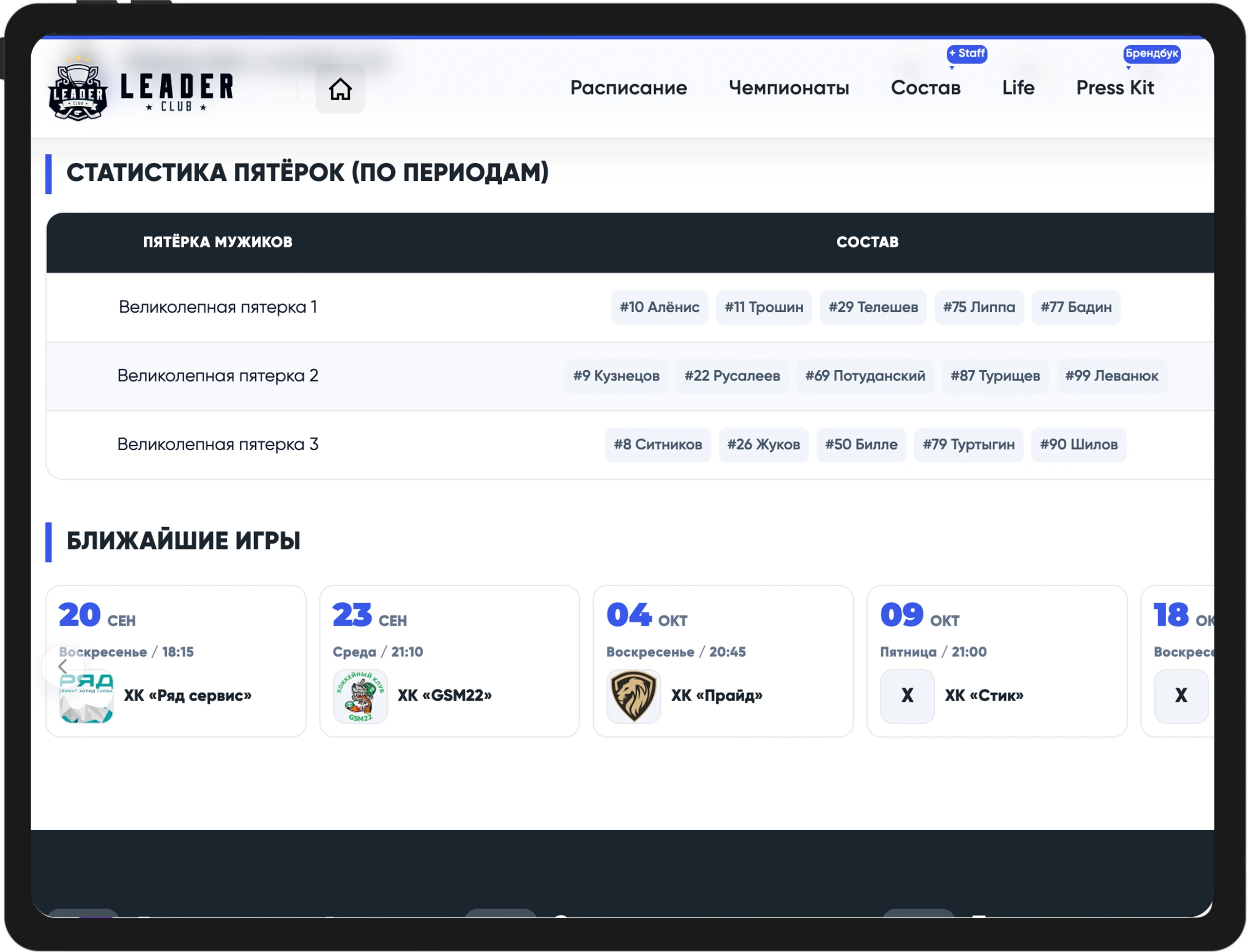The width and height of the screenshot is (1247, 952).
Task: Open the 20 СЕН game card
Action: tap(176, 661)
